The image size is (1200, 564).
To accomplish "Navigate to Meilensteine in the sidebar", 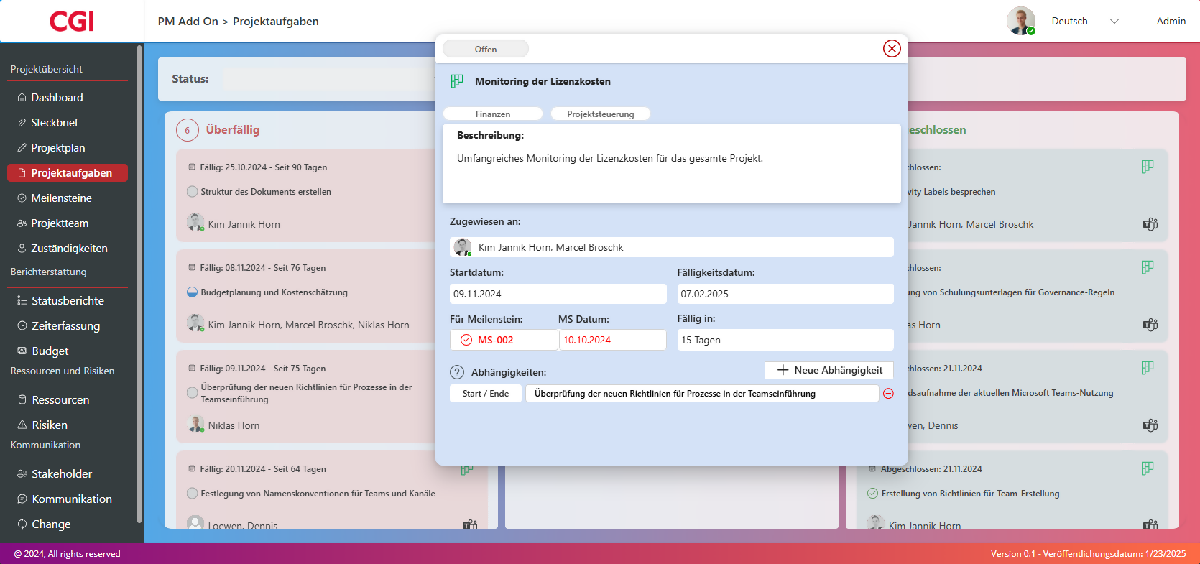I will click(x=61, y=198).
